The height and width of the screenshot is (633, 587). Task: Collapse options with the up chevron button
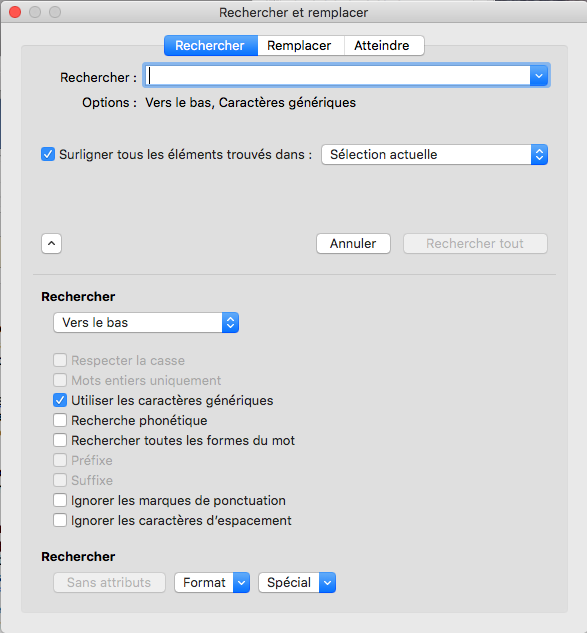tap(51, 243)
